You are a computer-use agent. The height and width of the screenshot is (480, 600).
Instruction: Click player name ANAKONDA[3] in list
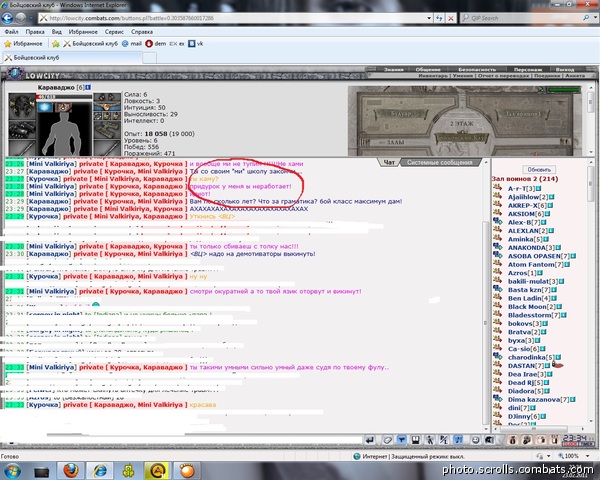(x=531, y=247)
